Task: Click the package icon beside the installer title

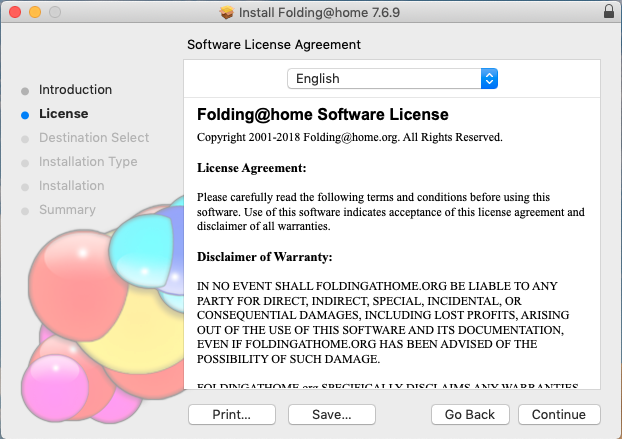Action: click(227, 13)
